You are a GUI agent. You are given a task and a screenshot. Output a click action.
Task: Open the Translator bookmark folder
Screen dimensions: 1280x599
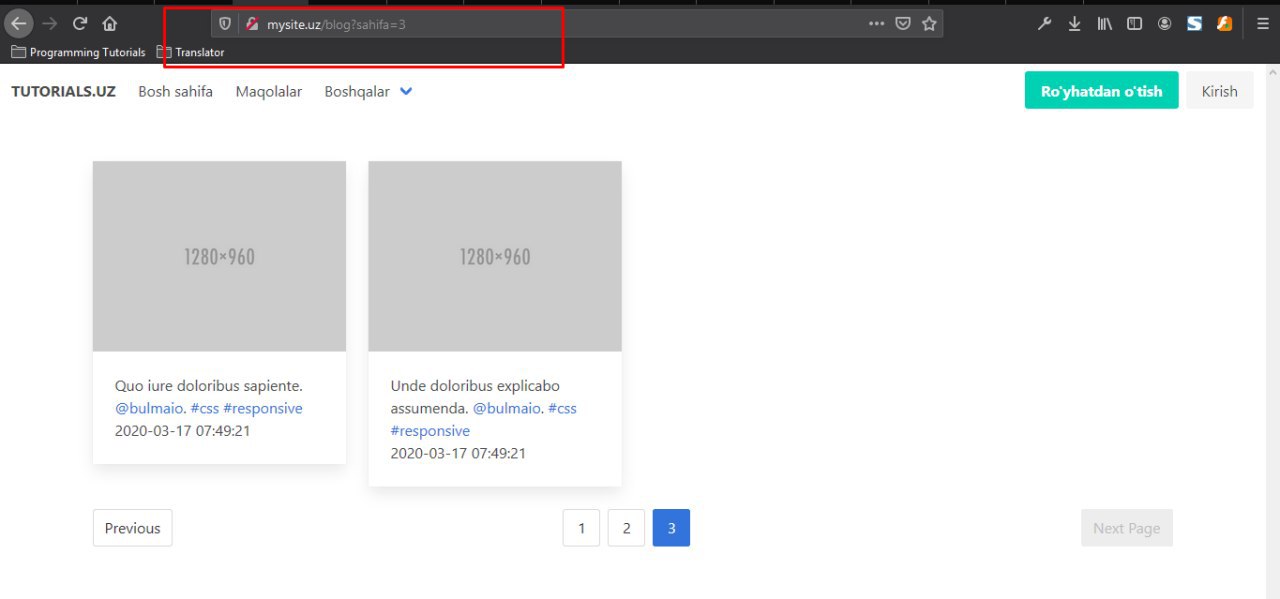(x=190, y=52)
